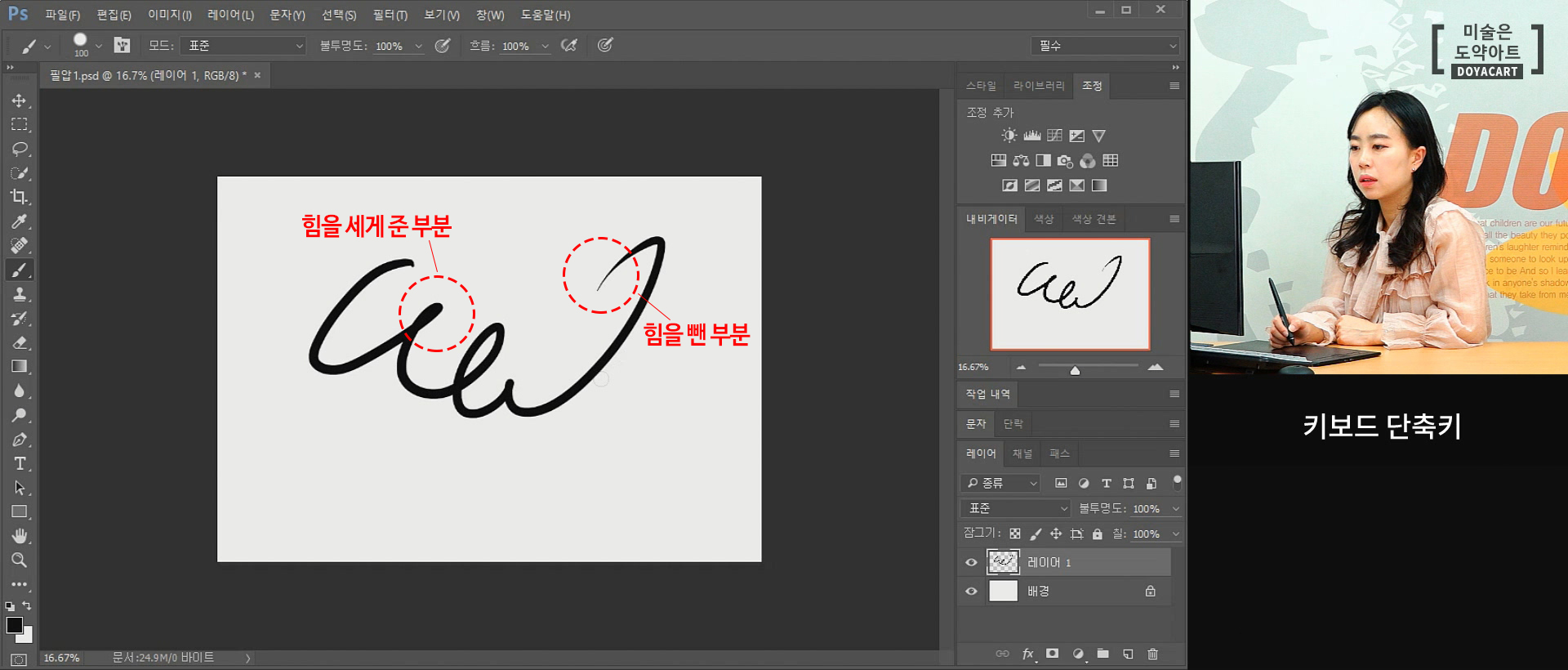Toggle the lock all layer button
This screenshot has height=670, width=1568.
coord(1098,534)
